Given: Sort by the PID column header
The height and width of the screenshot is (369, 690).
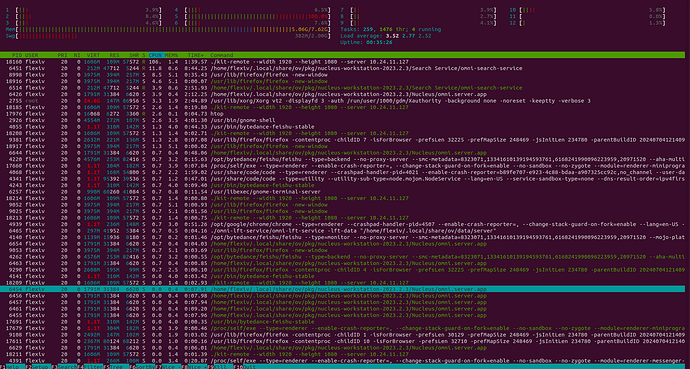Looking at the screenshot, I should pos(17,55).
